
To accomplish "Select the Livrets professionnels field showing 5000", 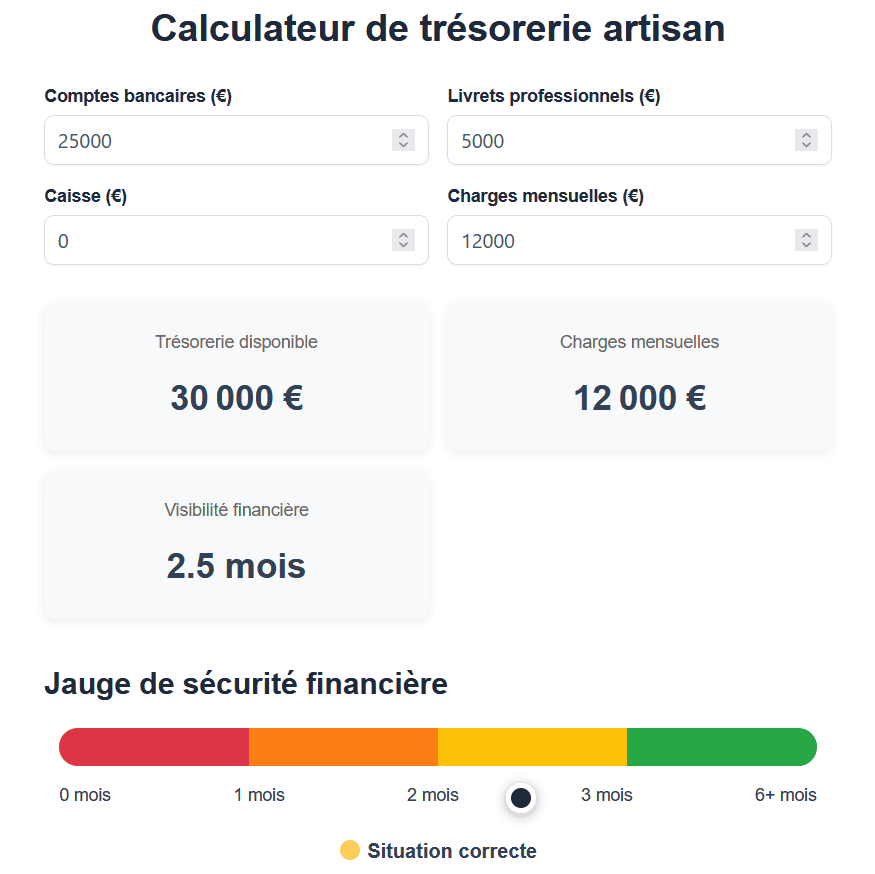I will click(x=640, y=140).
